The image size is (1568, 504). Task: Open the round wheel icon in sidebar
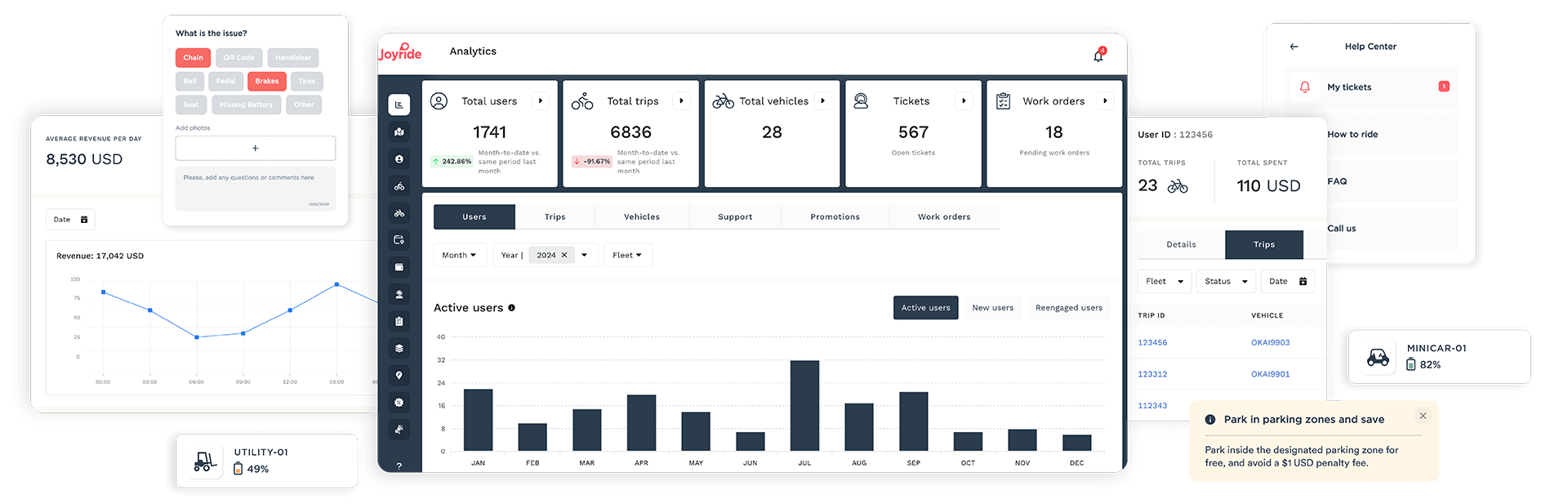399,402
